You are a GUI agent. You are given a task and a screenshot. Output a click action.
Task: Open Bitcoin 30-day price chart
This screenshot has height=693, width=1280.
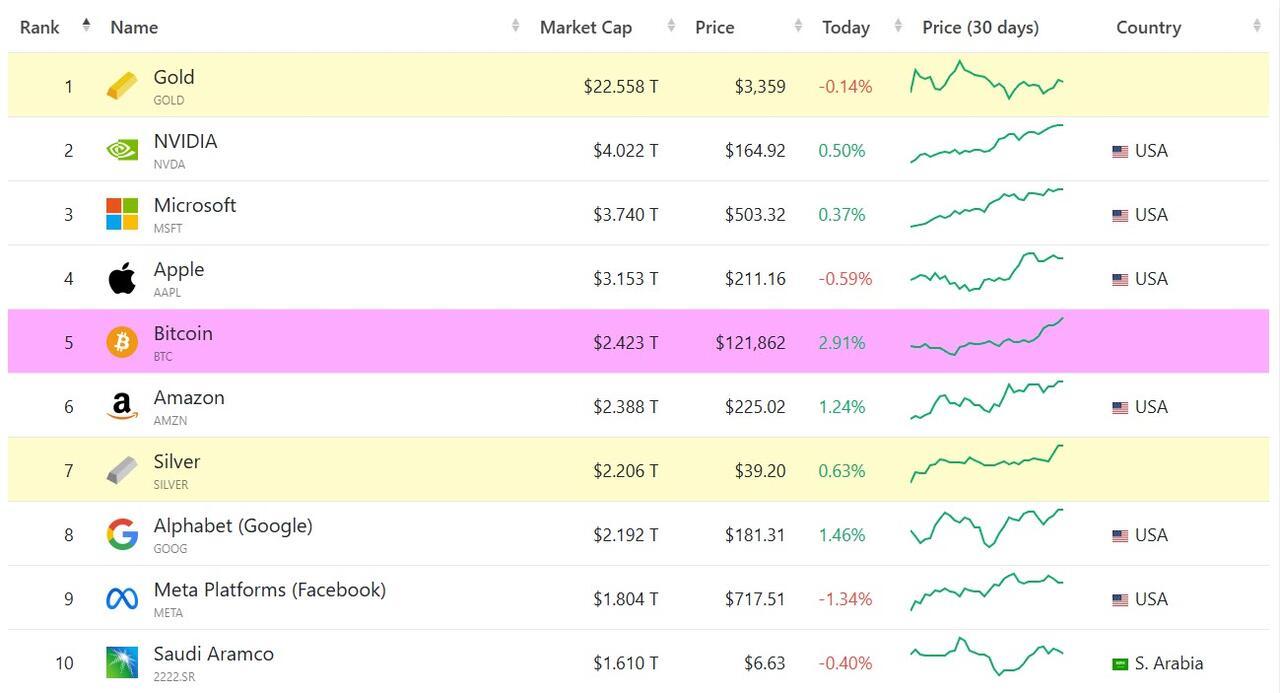(986, 338)
